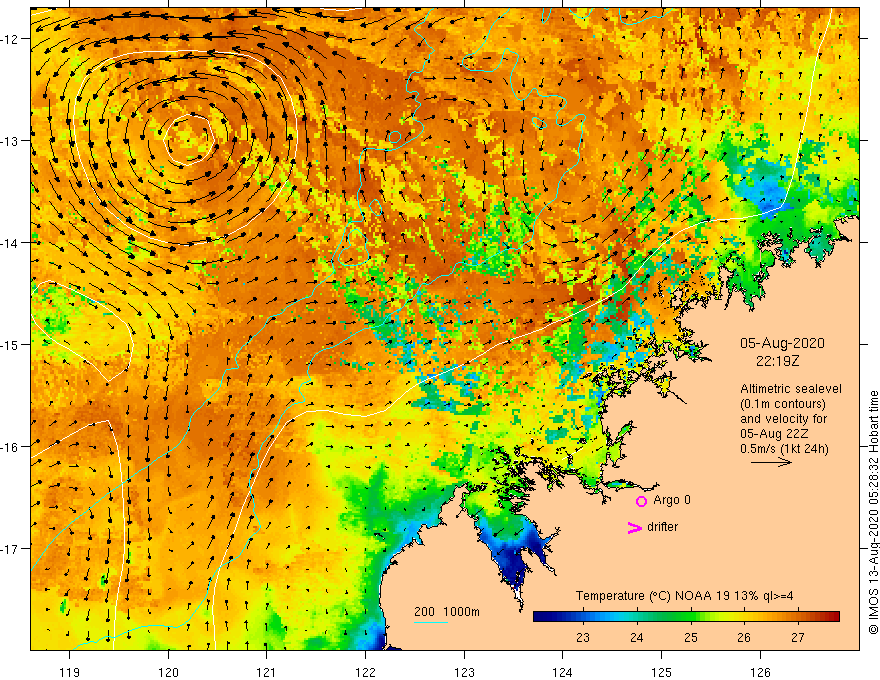
Task: Click the date text 05-Aug-2020
Action: click(x=782, y=343)
